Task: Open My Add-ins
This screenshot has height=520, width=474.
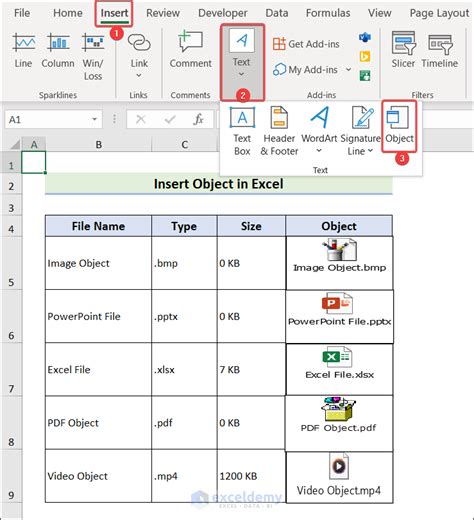Action: click(x=305, y=70)
